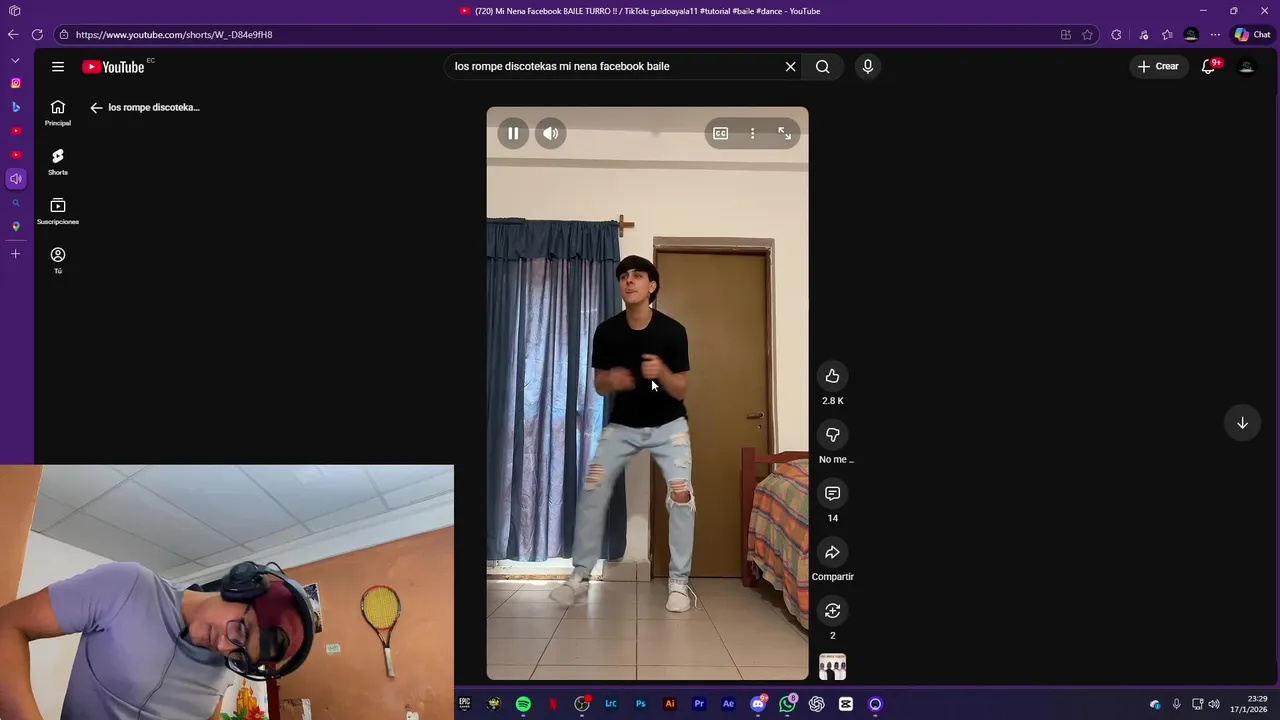Open Copilot Chat button
The height and width of the screenshot is (720, 1280).
[1252, 35]
